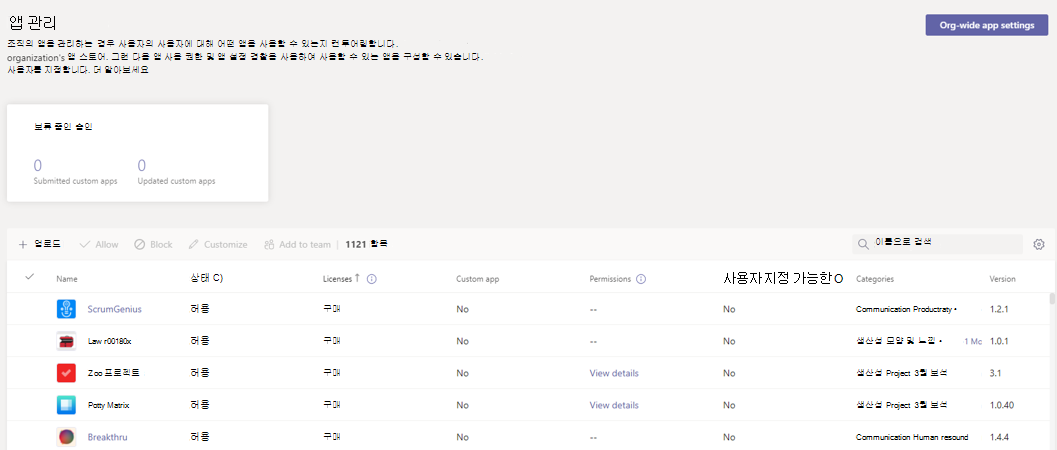Click the search magnifier icon
1057x450 pixels.
click(x=863, y=244)
